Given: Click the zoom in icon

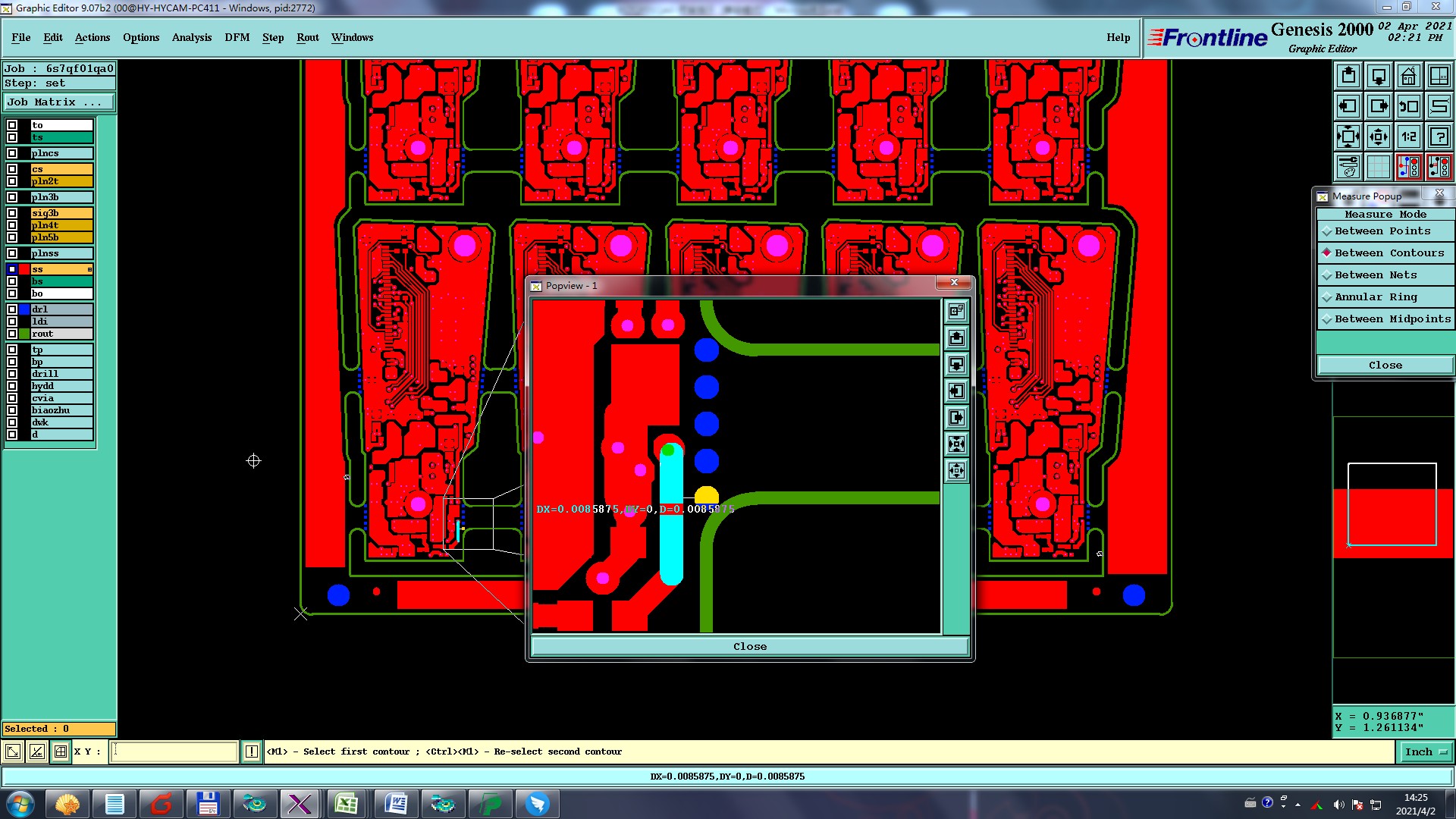Looking at the screenshot, I should pos(1348,136).
